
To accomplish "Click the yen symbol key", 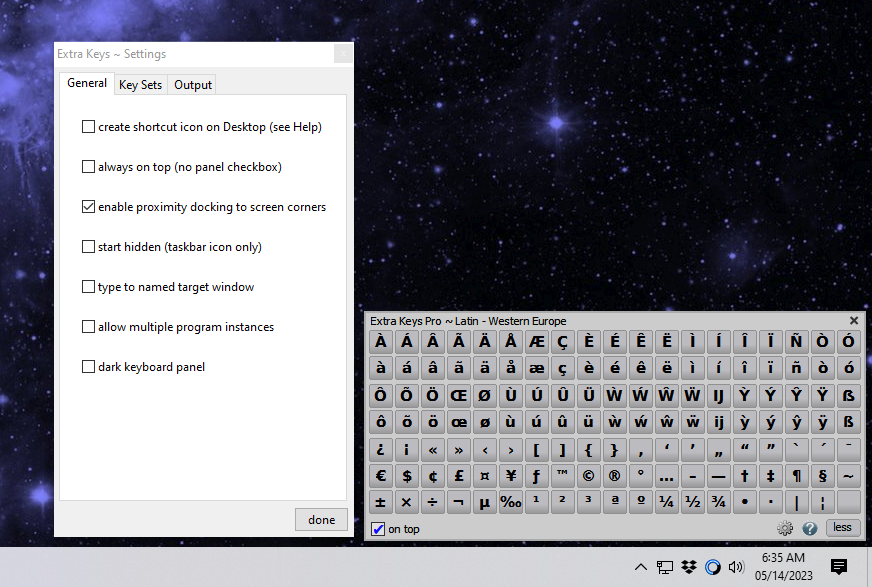I will [x=511, y=476].
